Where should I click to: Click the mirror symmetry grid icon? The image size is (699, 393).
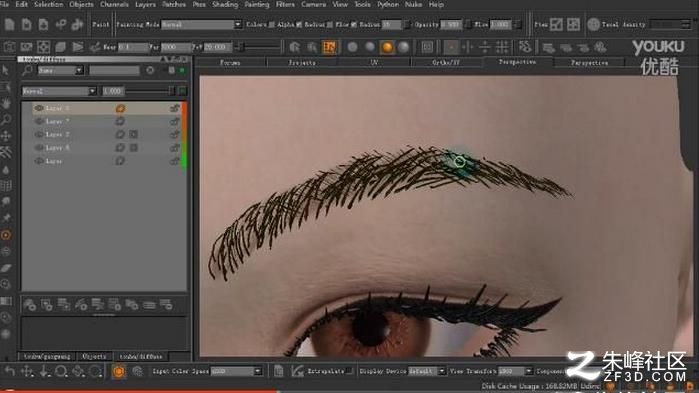[502, 47]
